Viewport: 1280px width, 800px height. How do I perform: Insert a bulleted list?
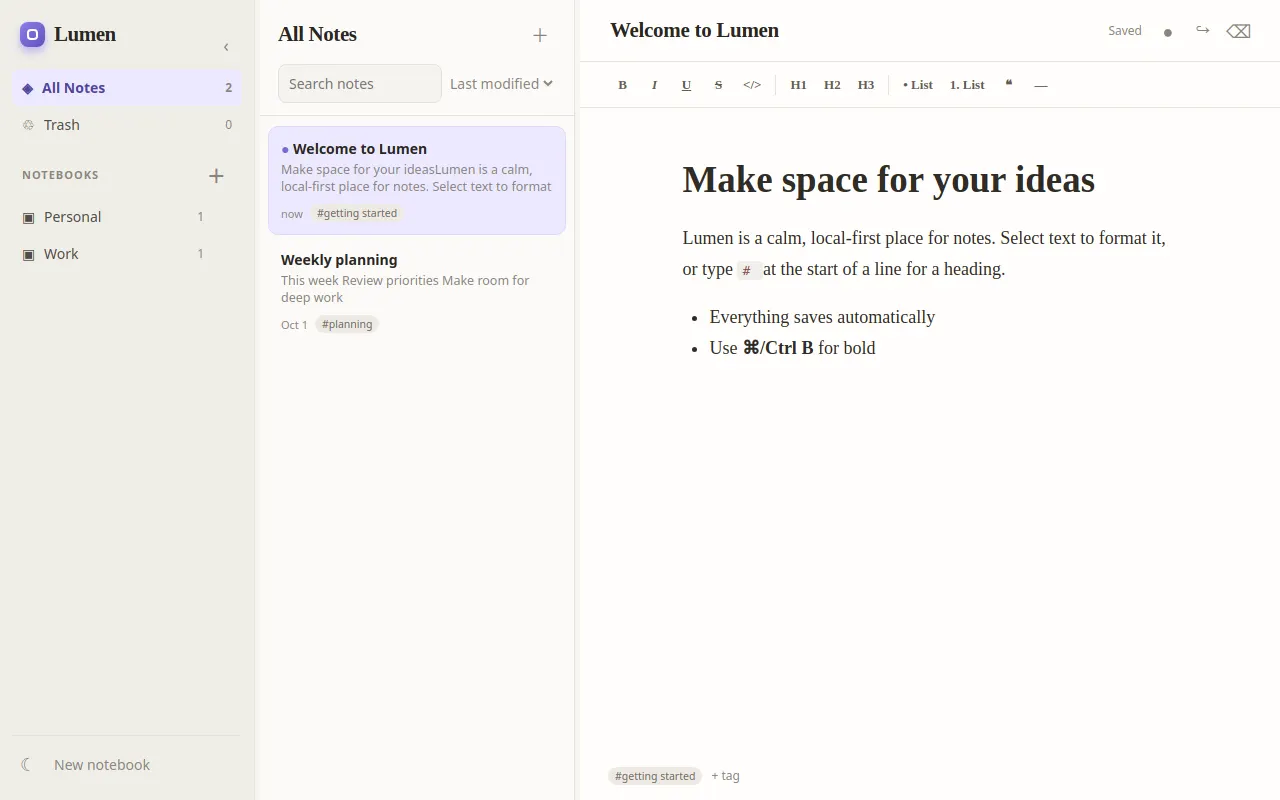coord(918,85)
